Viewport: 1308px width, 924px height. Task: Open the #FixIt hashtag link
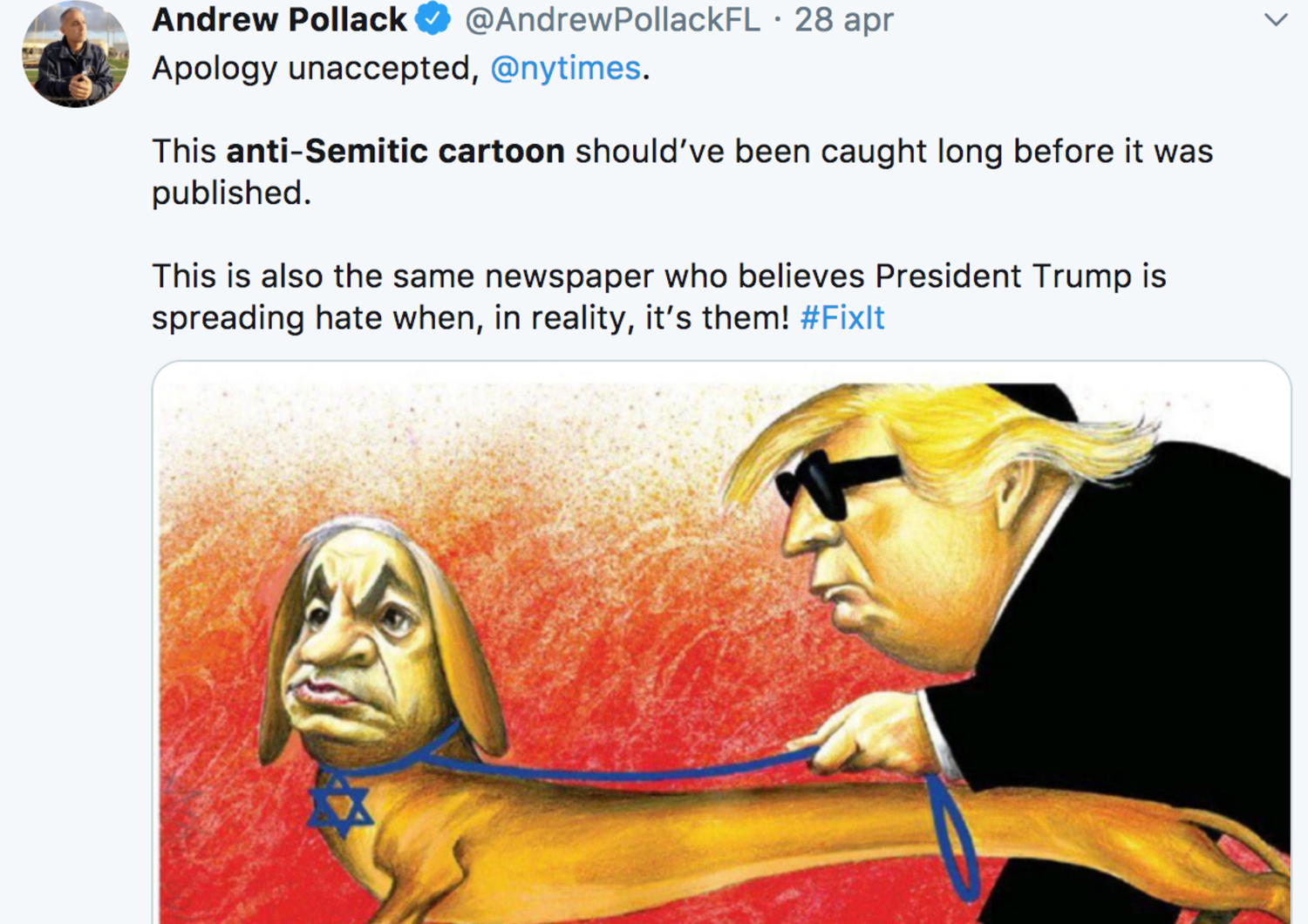841,317
